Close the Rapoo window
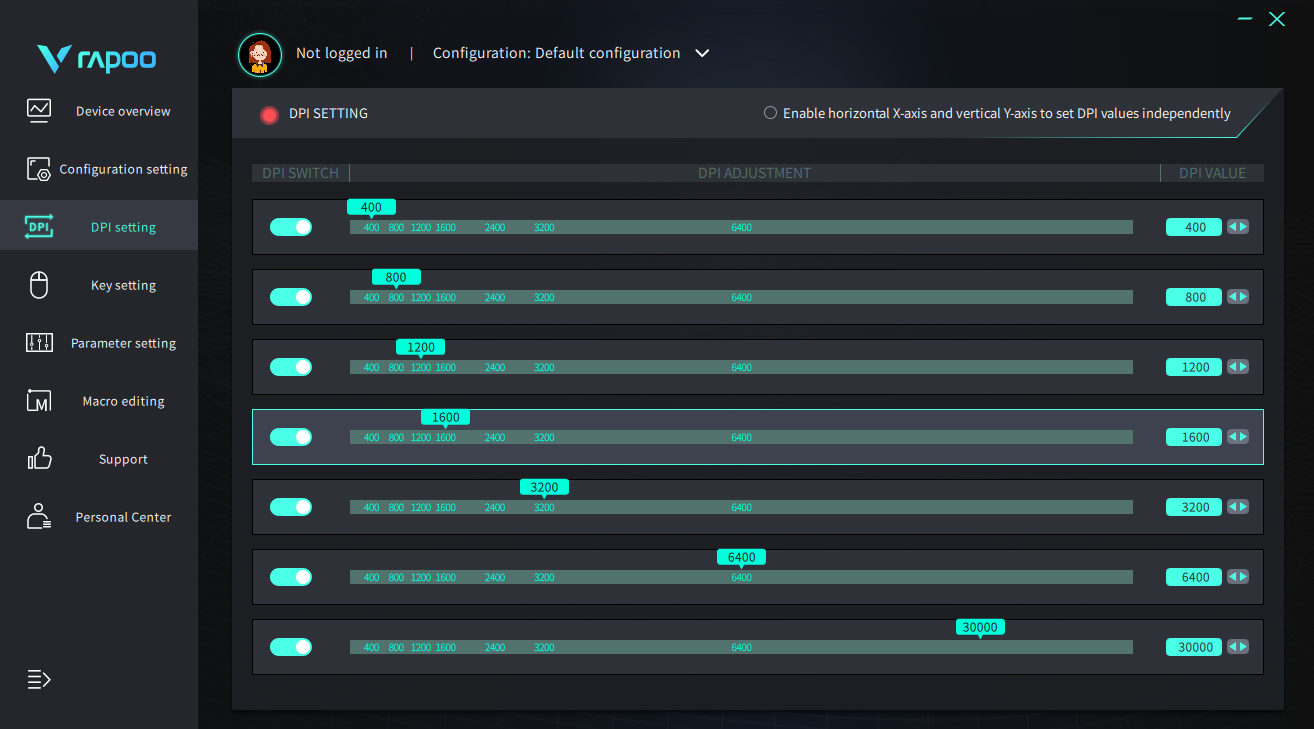Viewport: 1314px width, 729px height. click(x=1277, y=19)
